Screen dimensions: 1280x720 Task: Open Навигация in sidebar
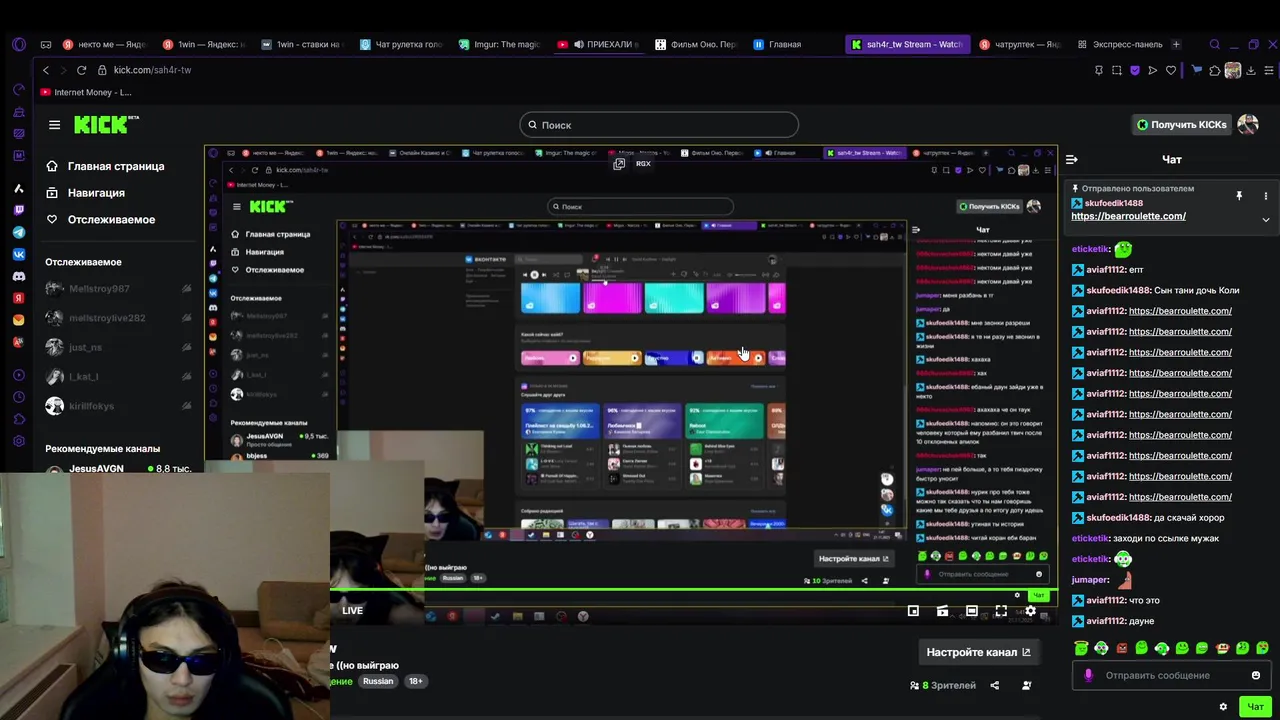point(85,193)
